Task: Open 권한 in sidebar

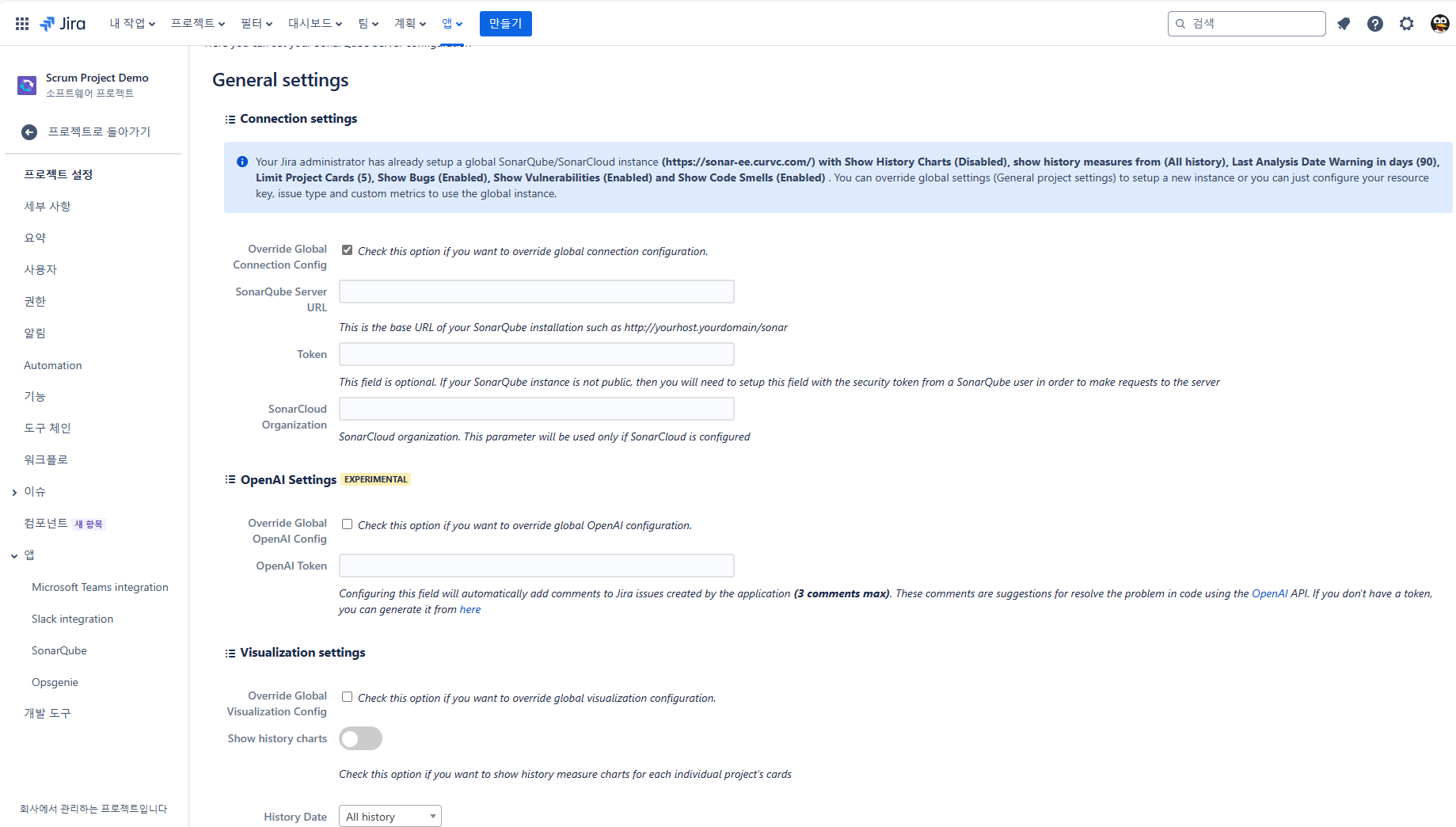Action: 35,301
